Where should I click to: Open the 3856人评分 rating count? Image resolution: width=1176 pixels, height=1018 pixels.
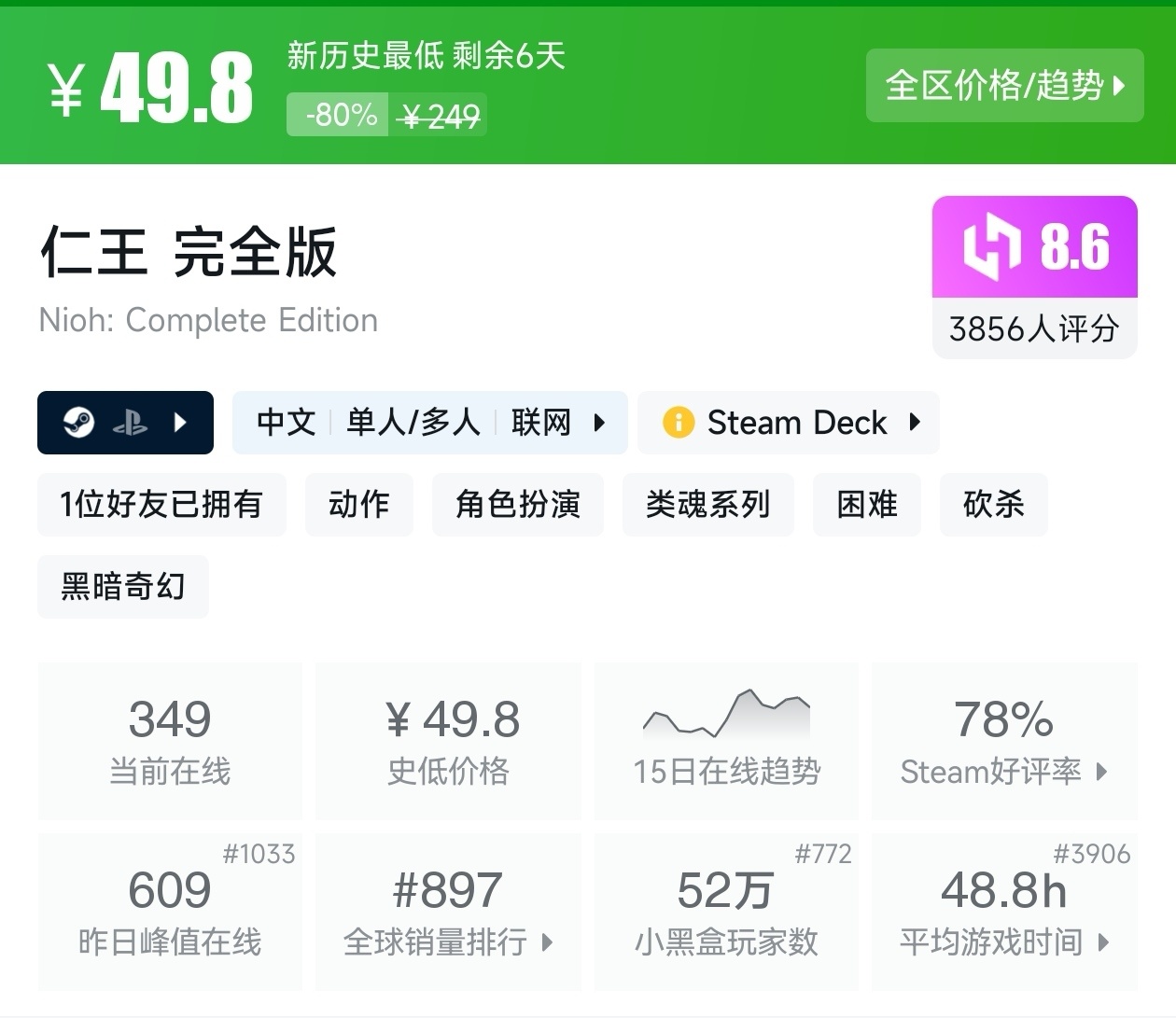click(x=1034, y=328)
